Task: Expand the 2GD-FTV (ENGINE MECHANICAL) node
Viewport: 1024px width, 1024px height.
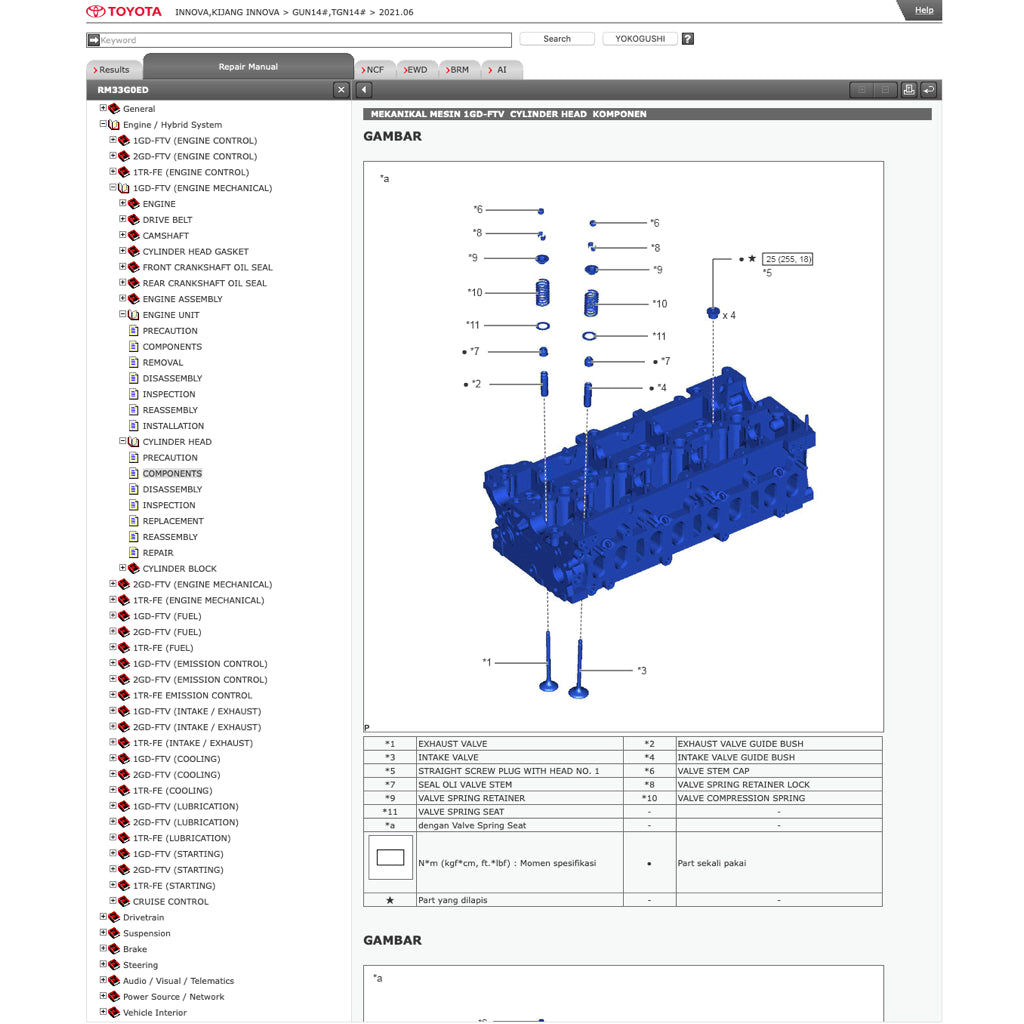Action: point(113,584)
